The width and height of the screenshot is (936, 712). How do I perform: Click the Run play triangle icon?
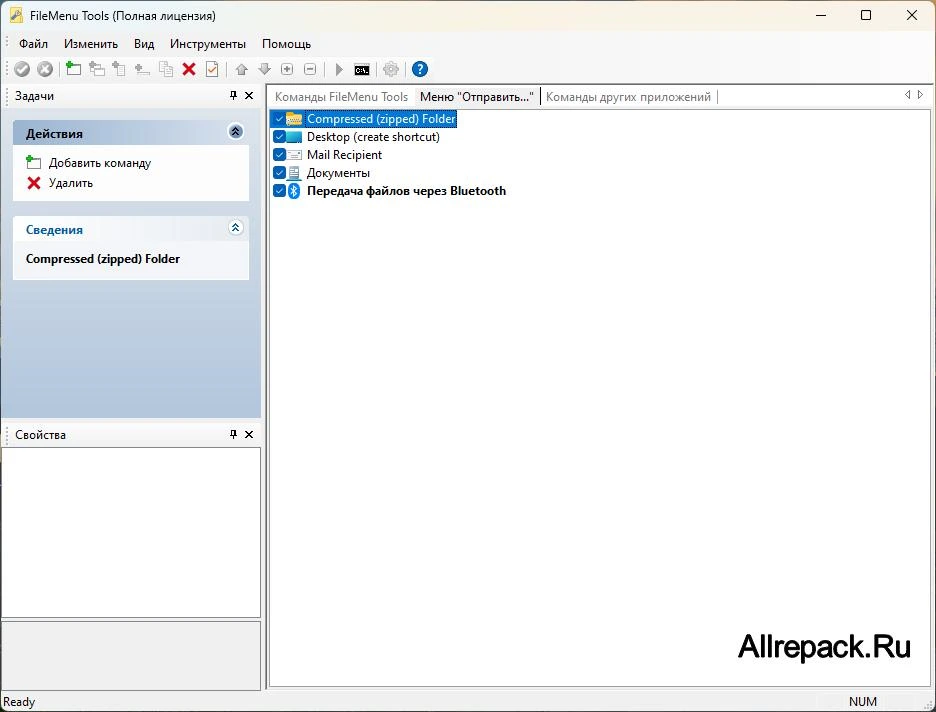[339, 69]
